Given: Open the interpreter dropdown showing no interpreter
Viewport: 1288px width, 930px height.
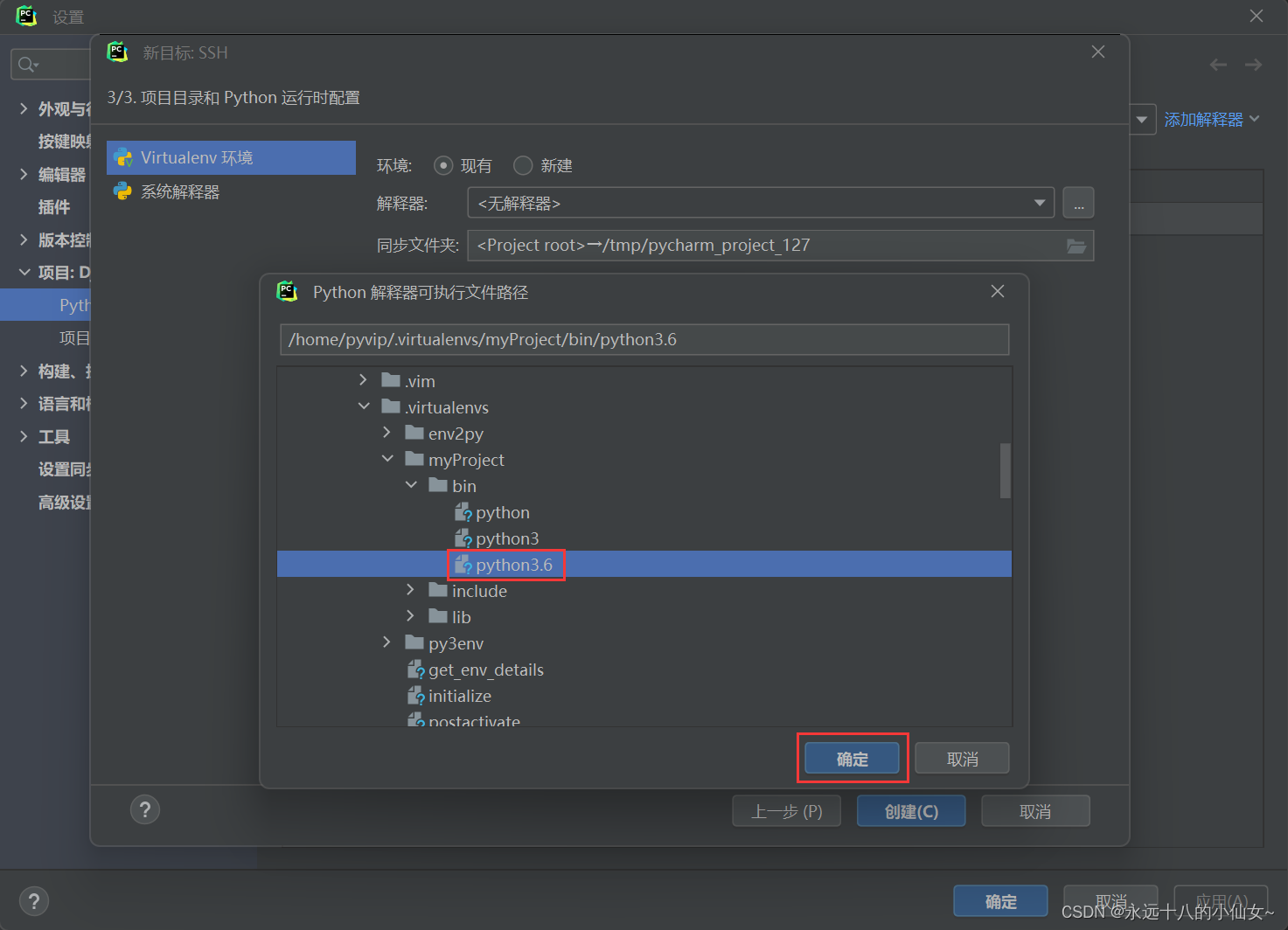Looking at the screenshot, I should [761, 203].
